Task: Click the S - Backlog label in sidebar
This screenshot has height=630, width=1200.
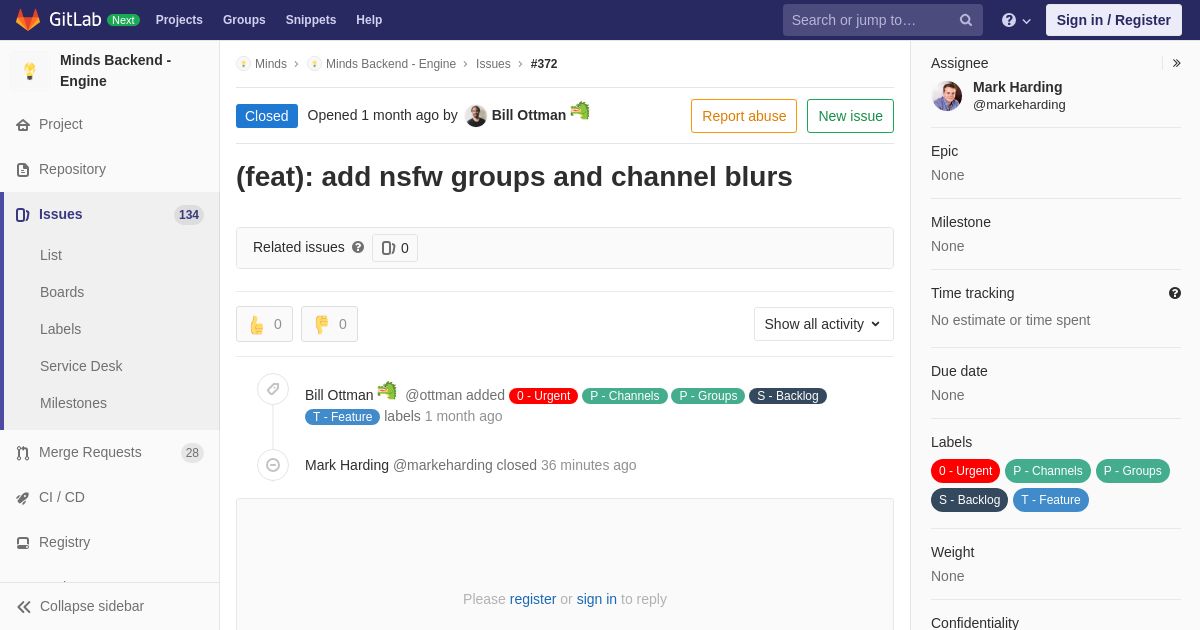Action: (x=969, y=500)
